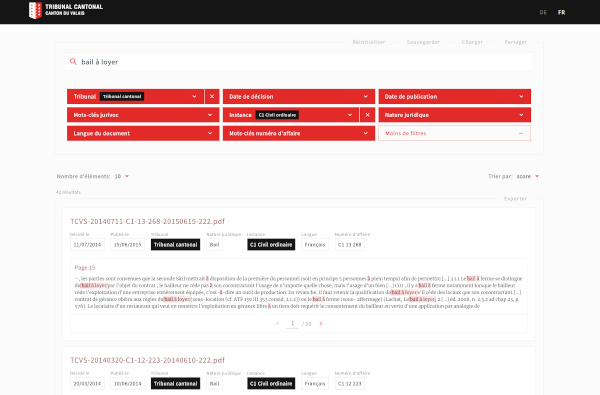Click the 11/07/2014 decision date

click(87, 245)
